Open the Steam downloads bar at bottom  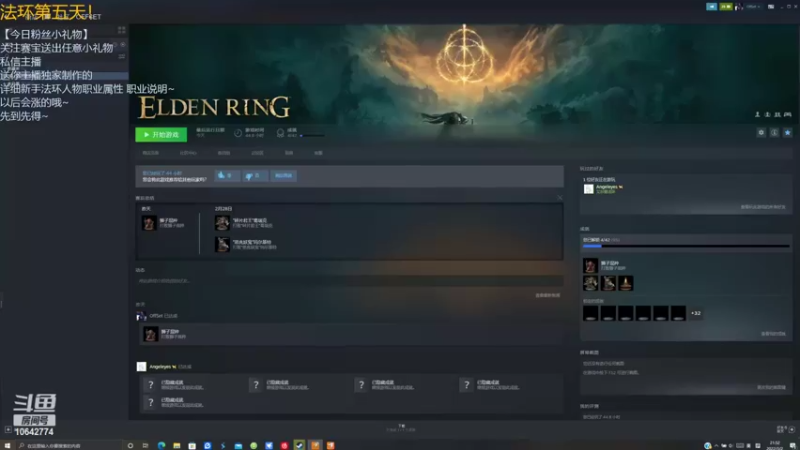(x=401, y=428)
